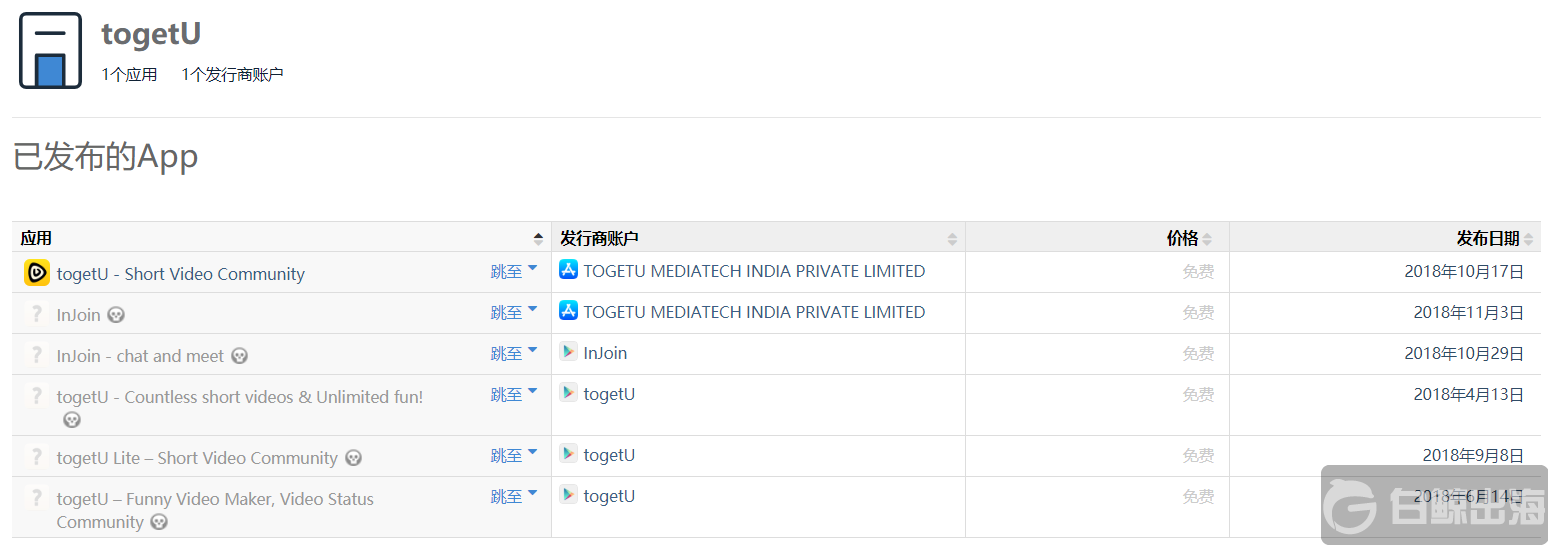Viewport: 1558px width, 555px height.
Task: Click the 已发布的App heading
Action: 106,157
